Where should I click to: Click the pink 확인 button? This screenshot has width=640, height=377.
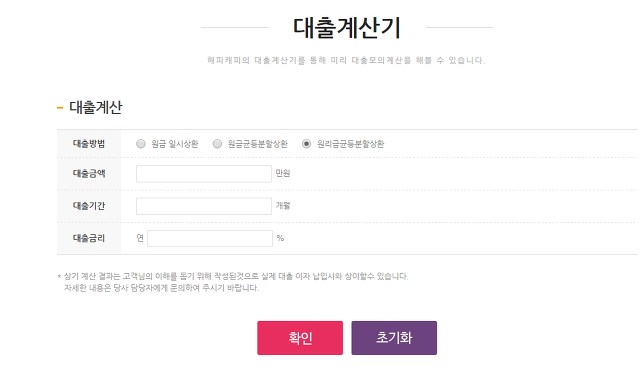[x=300, y=338]
